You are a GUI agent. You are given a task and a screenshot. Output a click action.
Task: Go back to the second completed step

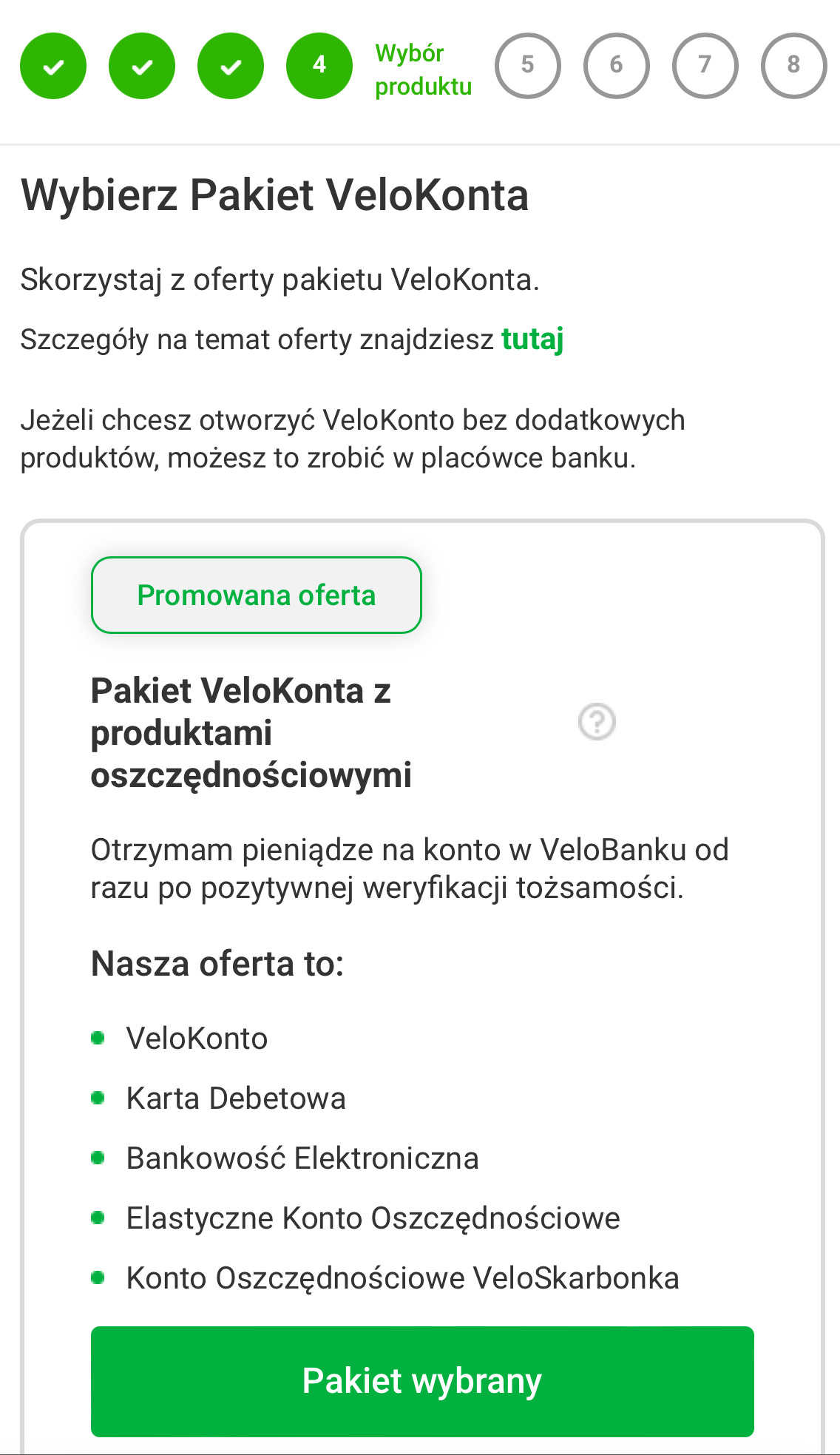tap(142, 67)
